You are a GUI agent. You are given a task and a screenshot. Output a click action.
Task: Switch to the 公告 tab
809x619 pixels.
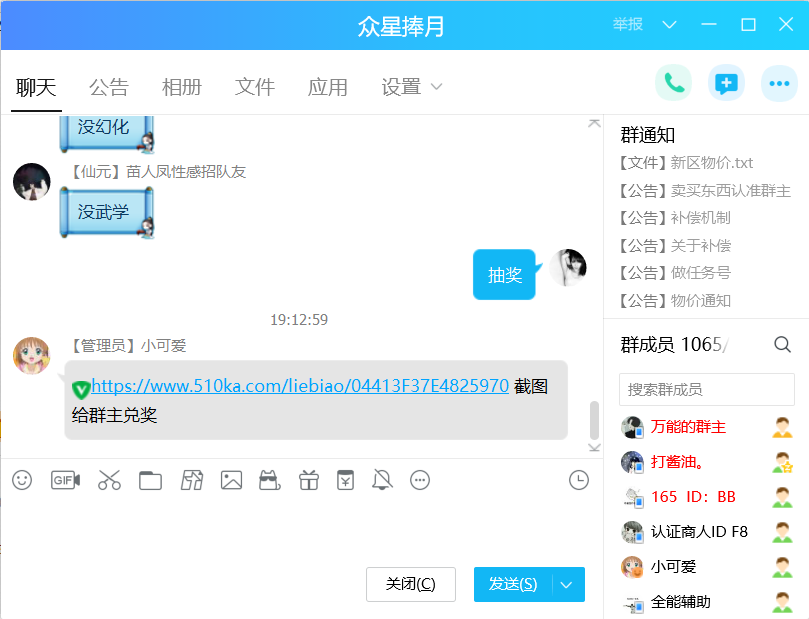coord(108,88)
